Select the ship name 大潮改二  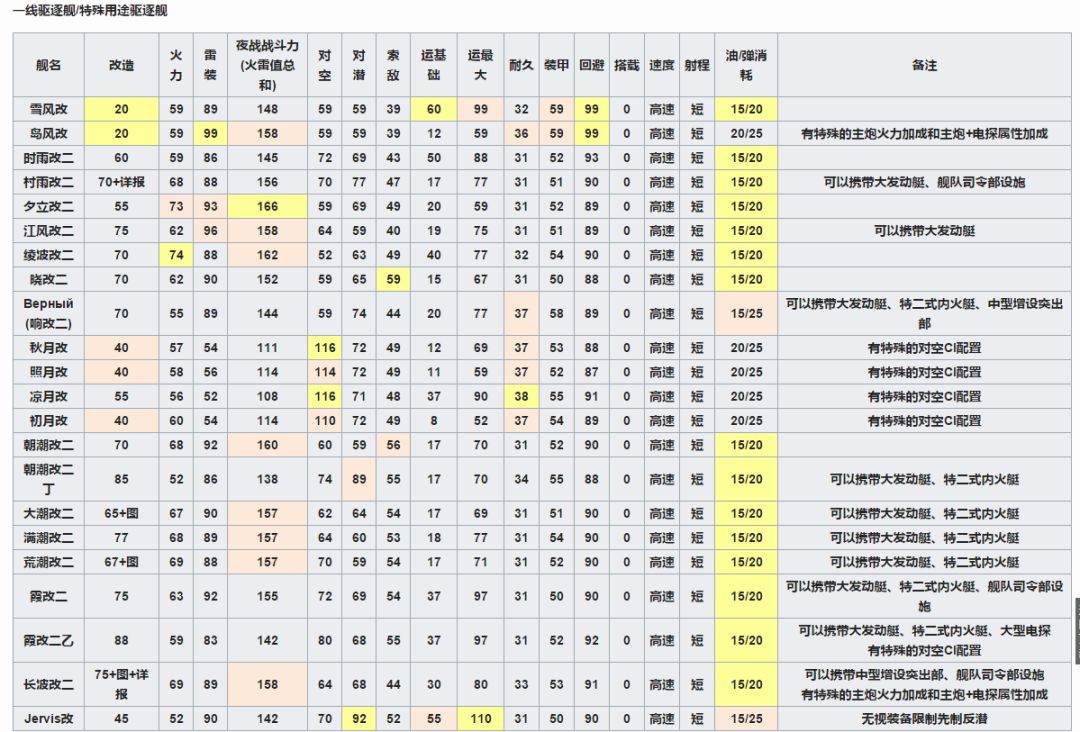(x=48, y=514)
